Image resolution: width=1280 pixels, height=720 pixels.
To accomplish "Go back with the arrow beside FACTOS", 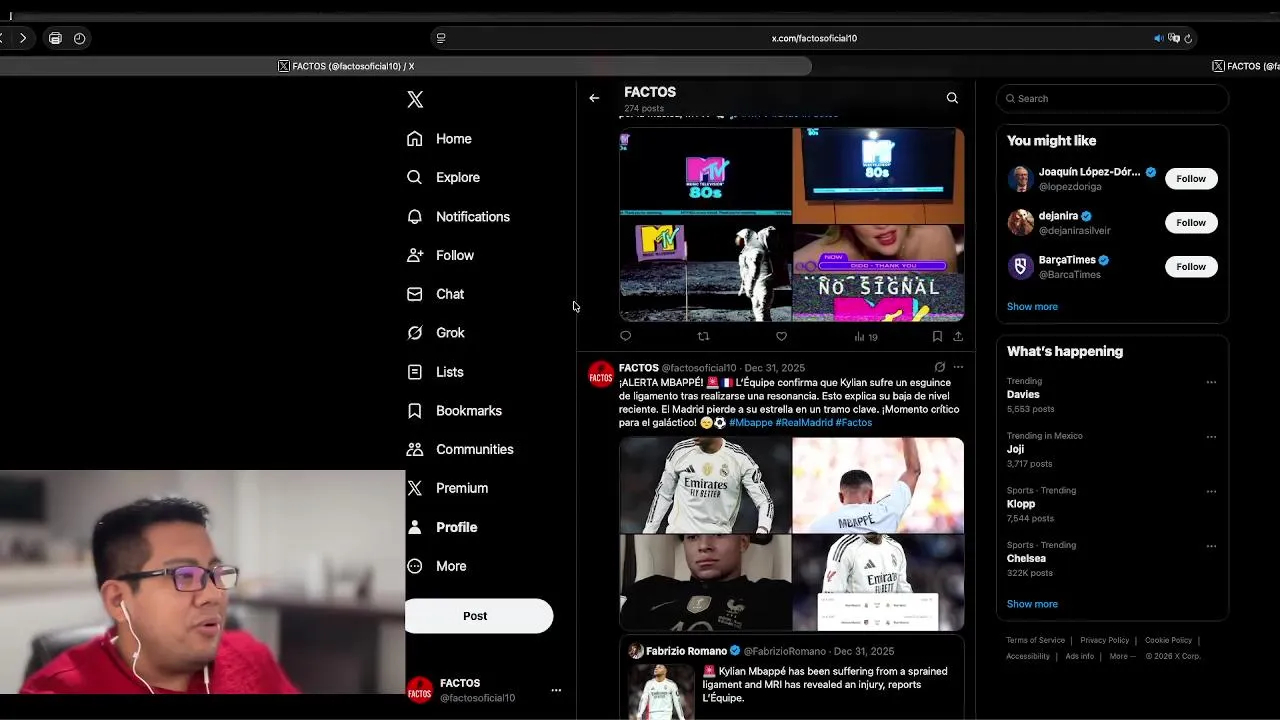I will click(x=594, y=98).
